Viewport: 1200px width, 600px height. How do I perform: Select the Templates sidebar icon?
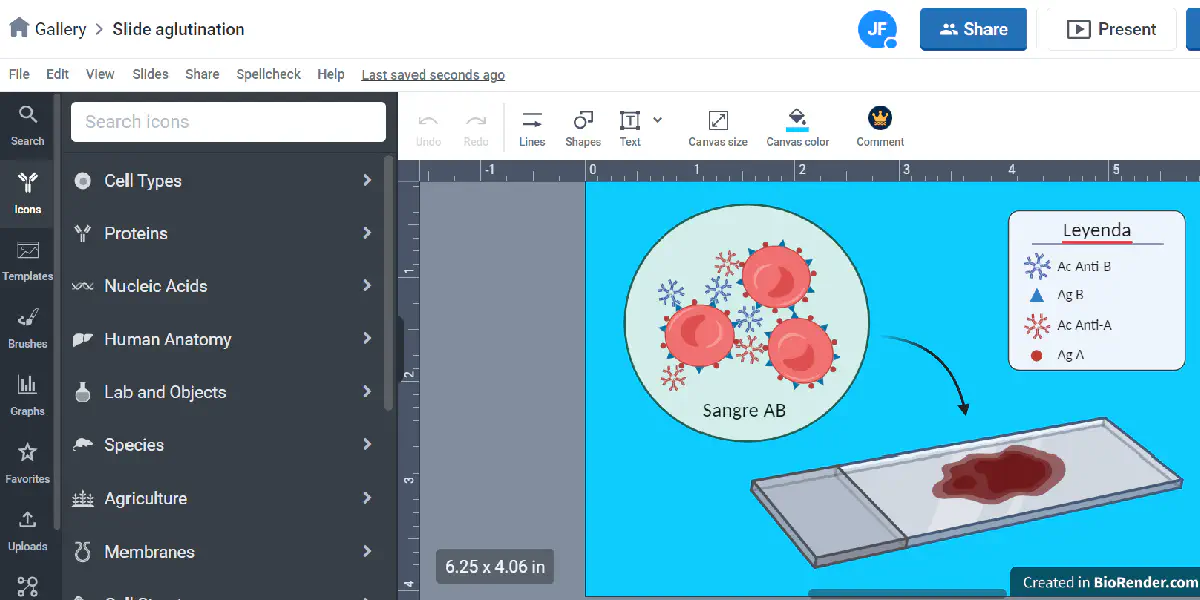[x=28, y=260]
